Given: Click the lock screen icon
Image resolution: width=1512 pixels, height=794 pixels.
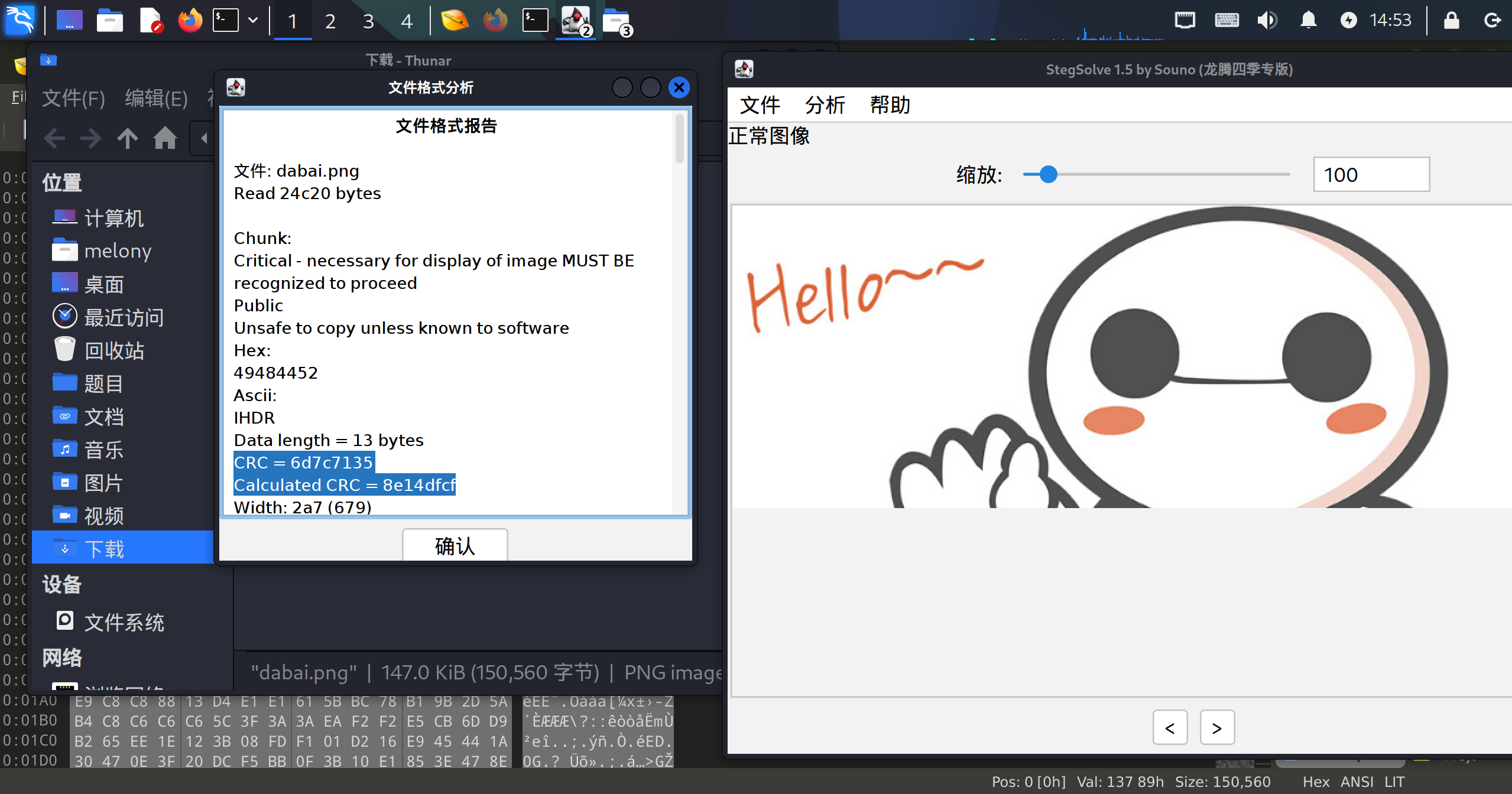Looking at the screenshot, I should click(x=1451, y=21).
